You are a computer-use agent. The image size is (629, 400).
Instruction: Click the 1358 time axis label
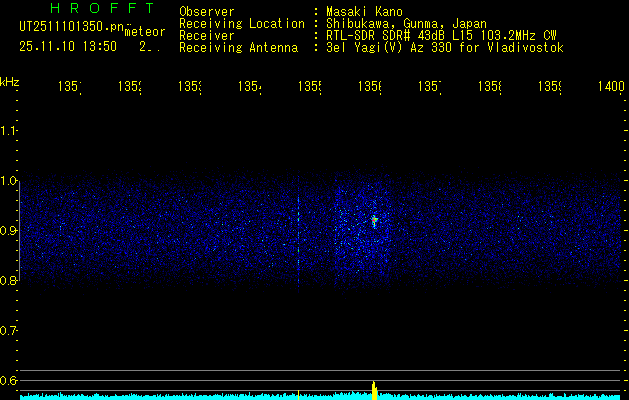489,86
